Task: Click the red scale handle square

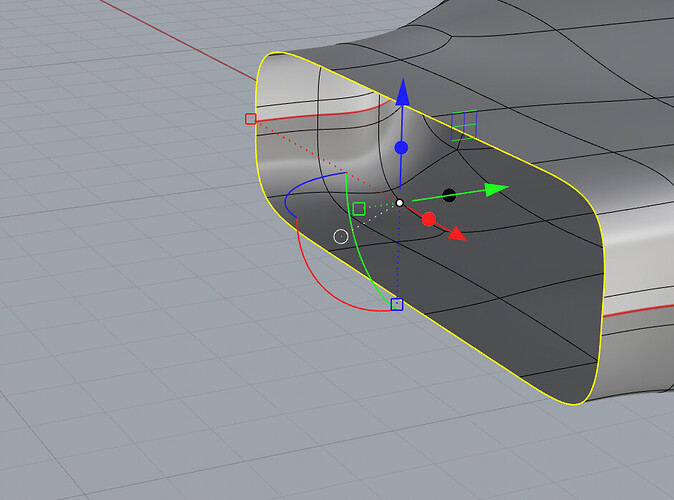Action: click(251, 119)
